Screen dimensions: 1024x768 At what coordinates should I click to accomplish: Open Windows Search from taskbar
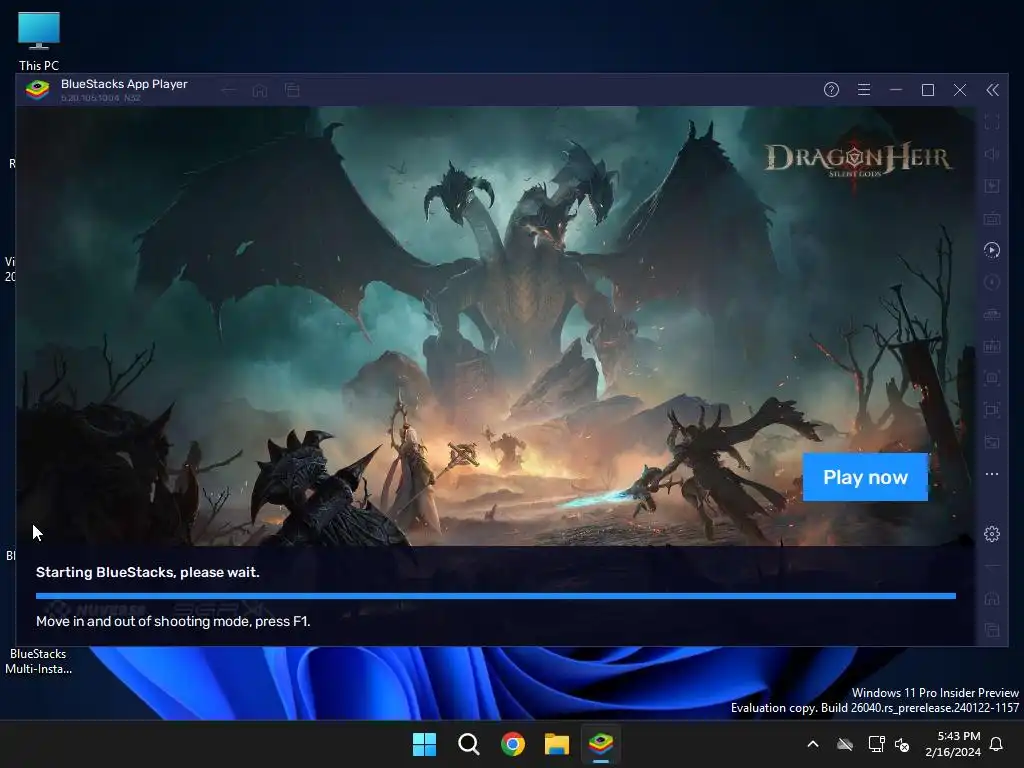[x=468, y=744]
